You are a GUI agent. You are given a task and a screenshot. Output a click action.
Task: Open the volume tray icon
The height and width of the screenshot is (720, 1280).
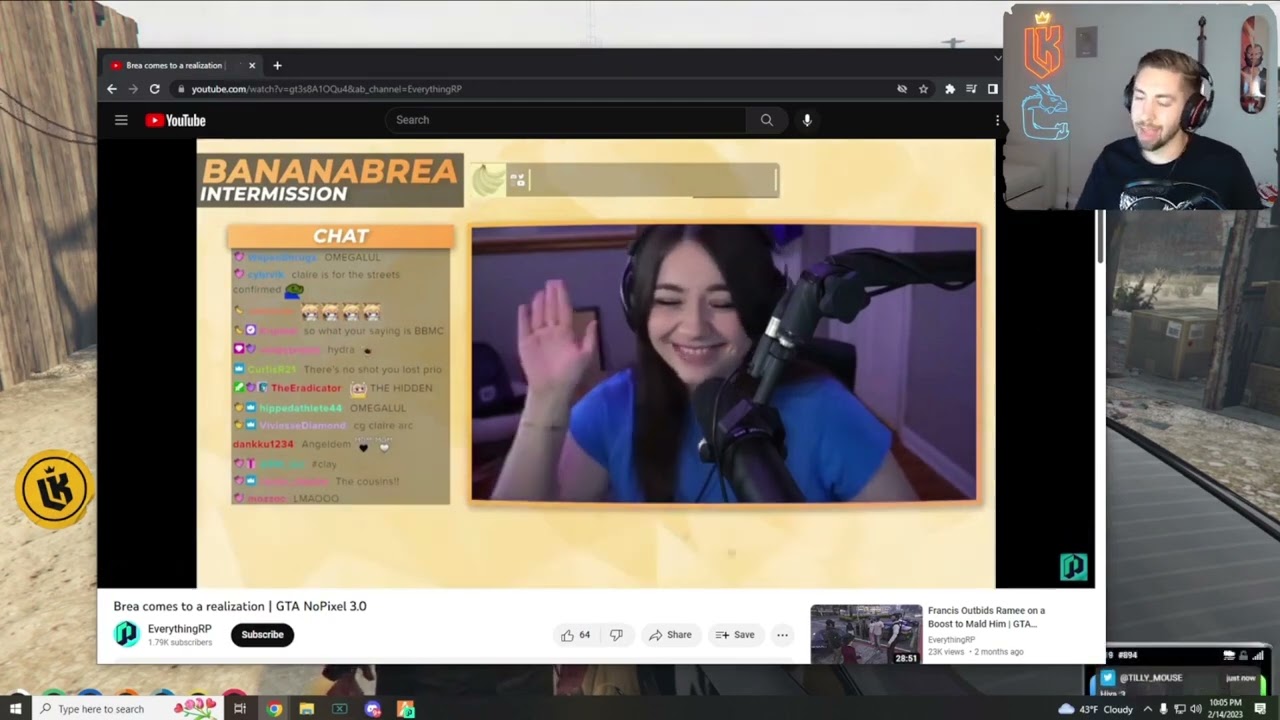tap(1196, 709)
